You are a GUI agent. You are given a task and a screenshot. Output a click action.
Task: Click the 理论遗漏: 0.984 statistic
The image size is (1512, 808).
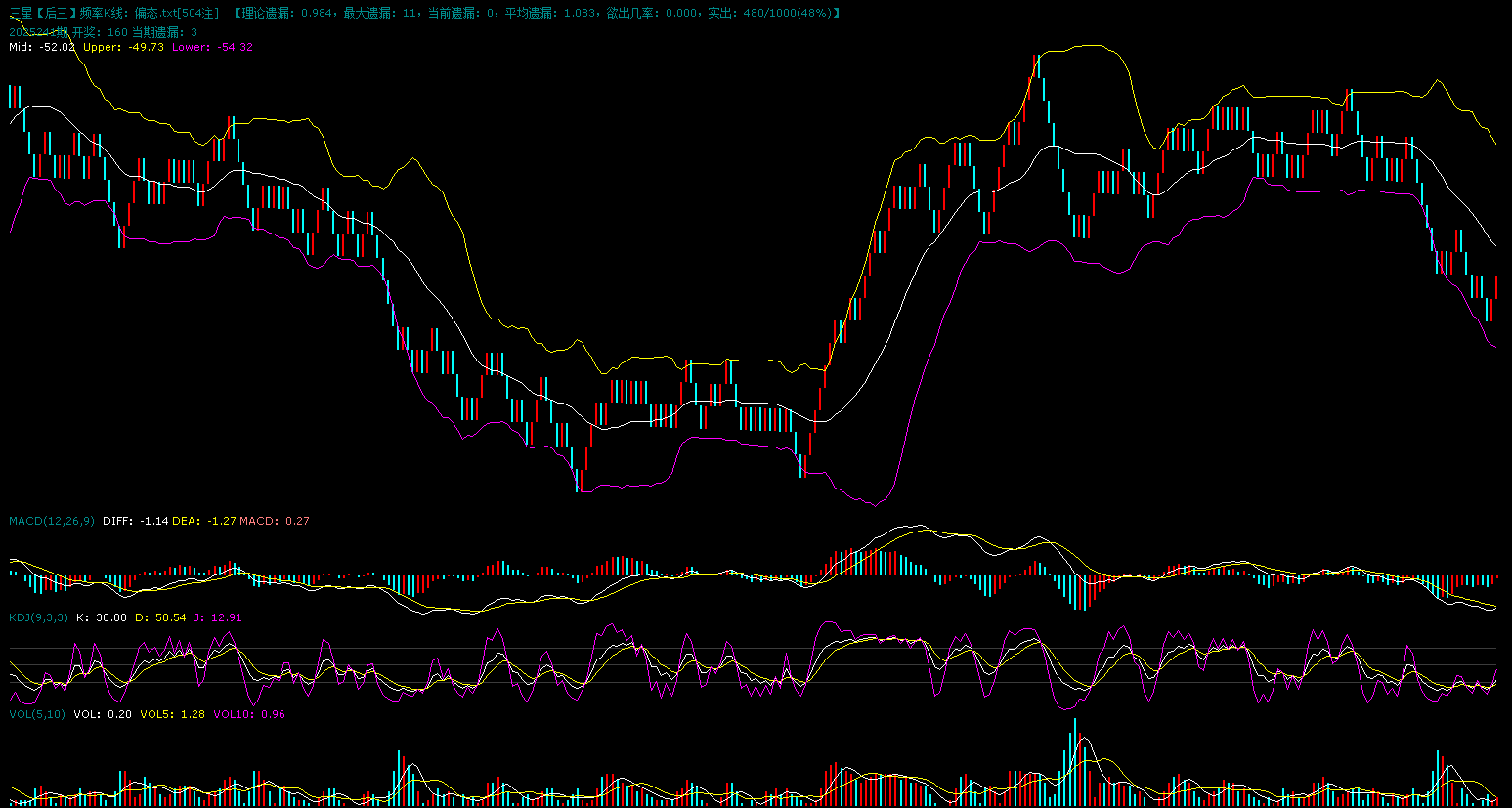pos(288,13)
